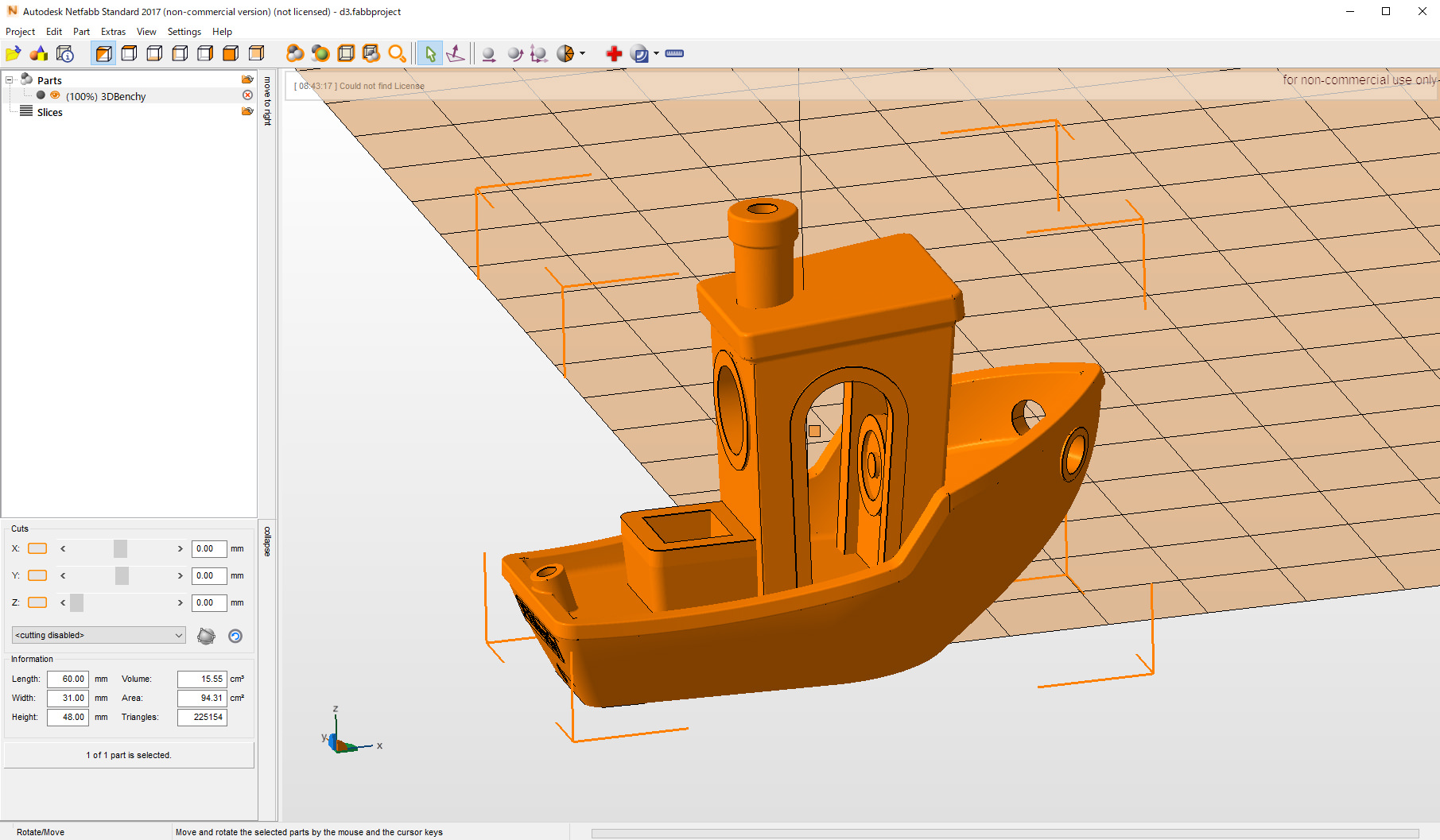Zoom to the platform box icon
The image size is (1440, 840).
[x=346, y=54]
